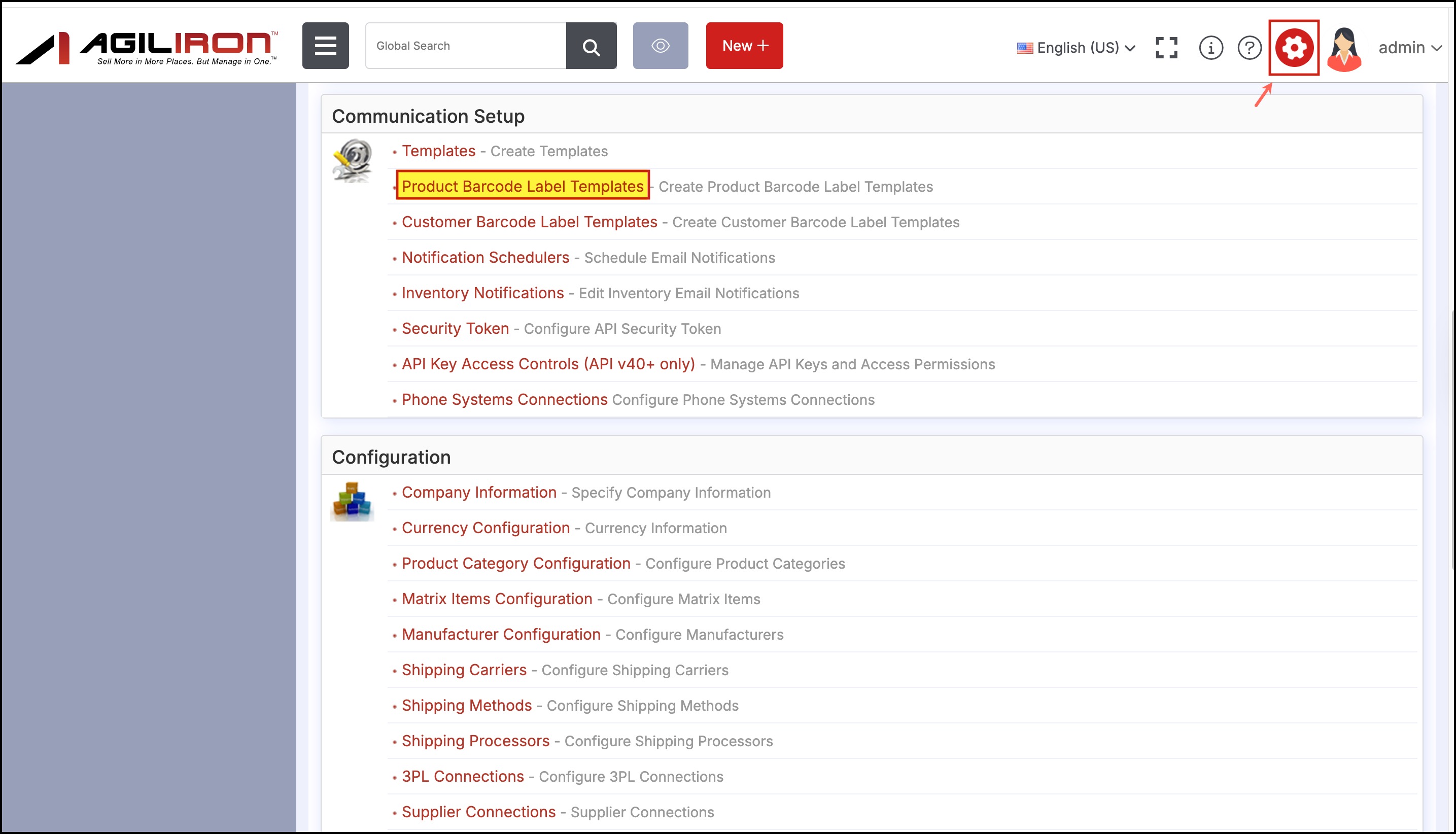Click the red settings gear icon
1456x834 pixels.
click(1293, 48)
